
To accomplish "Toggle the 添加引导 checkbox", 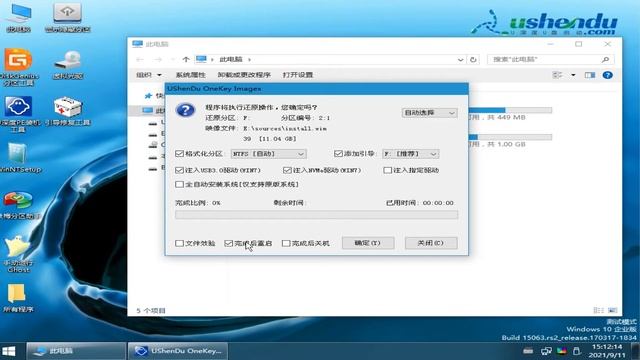I will point(338,154).
